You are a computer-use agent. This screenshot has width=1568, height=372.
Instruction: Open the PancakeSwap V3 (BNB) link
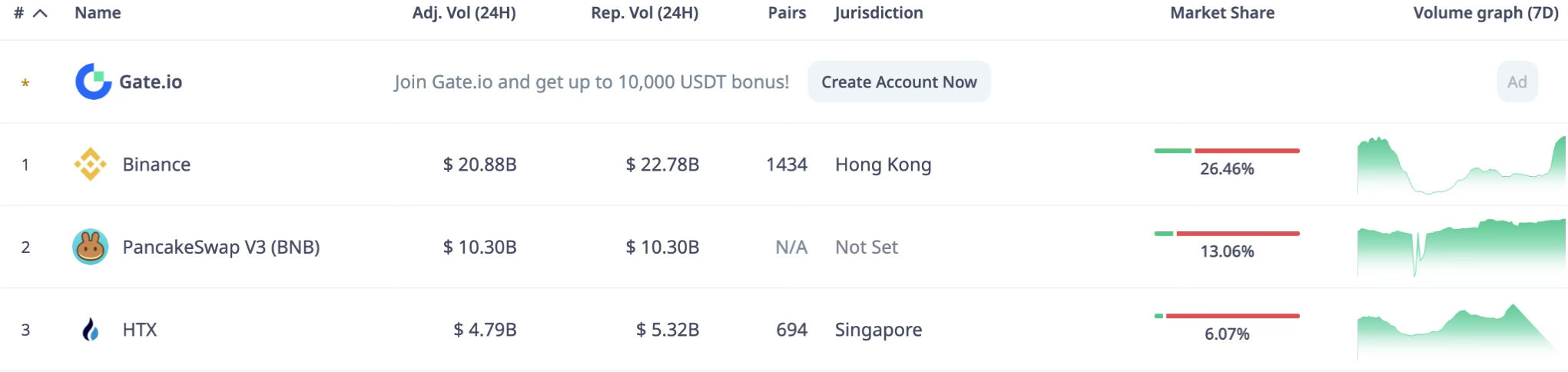[x=221, y=247]
